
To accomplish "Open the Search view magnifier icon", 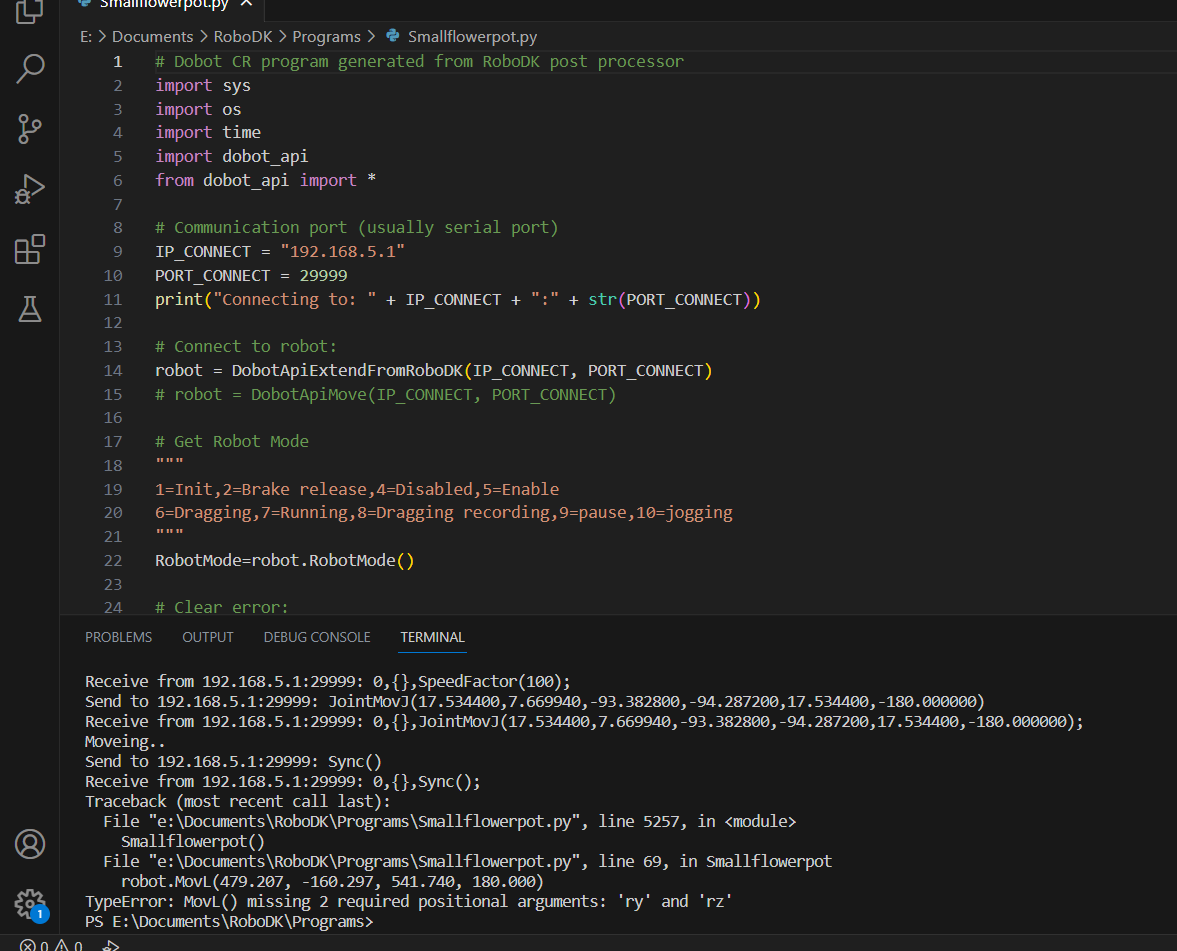I will tap(30, 69).
